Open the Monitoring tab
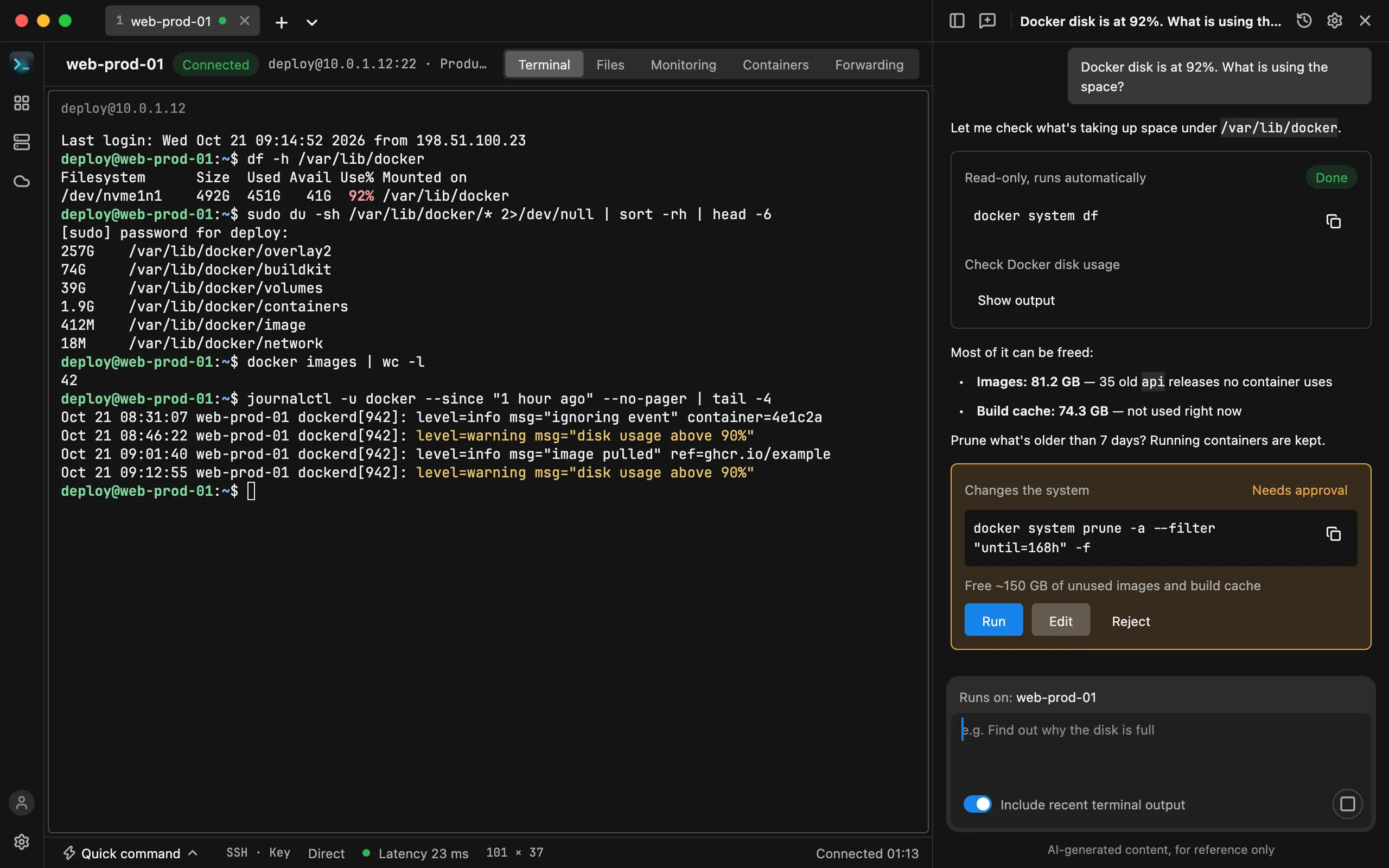The height and width of the screenshot is (868, 1389). coord(683,65)
